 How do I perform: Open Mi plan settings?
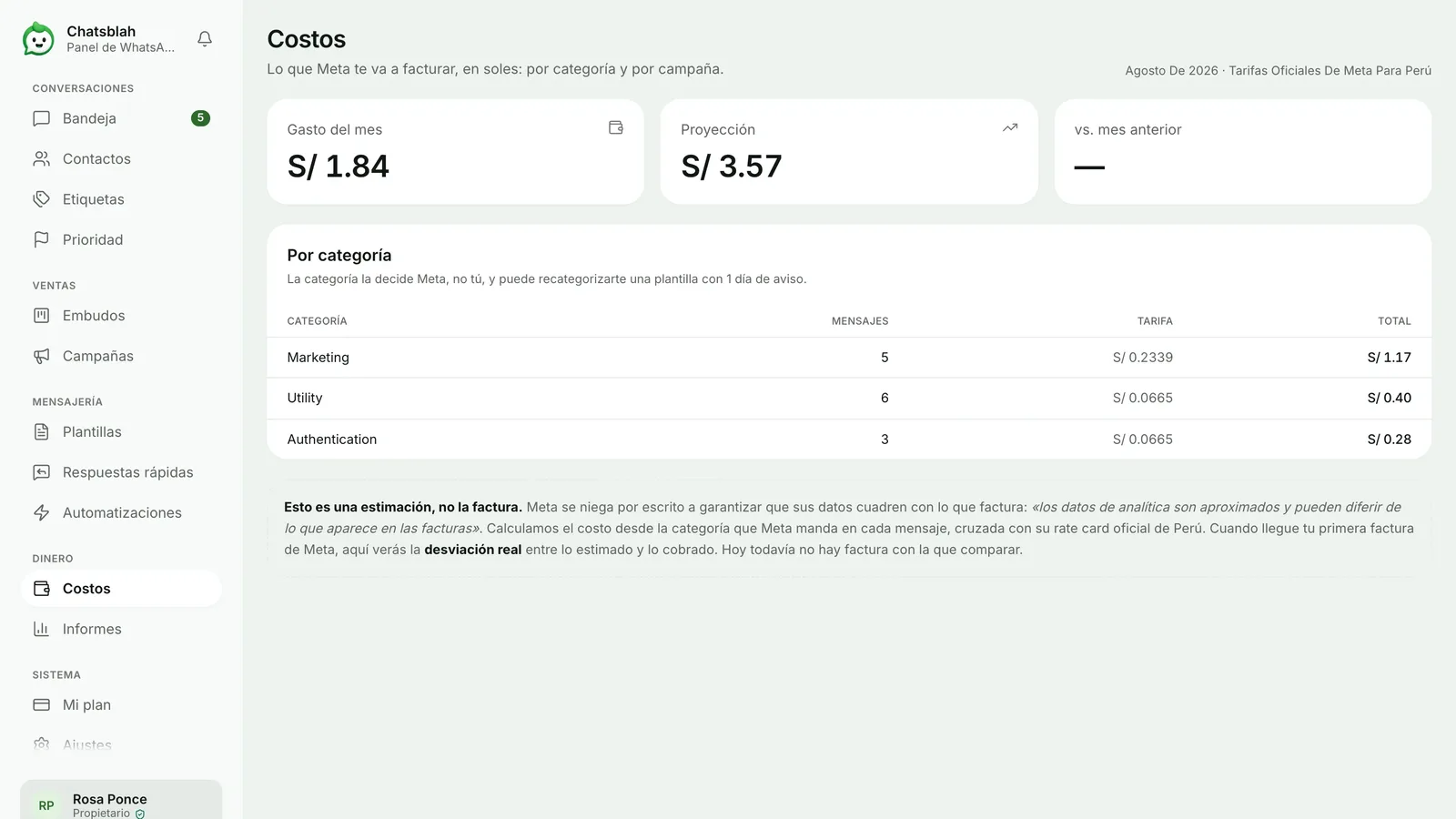click(121, 705)
